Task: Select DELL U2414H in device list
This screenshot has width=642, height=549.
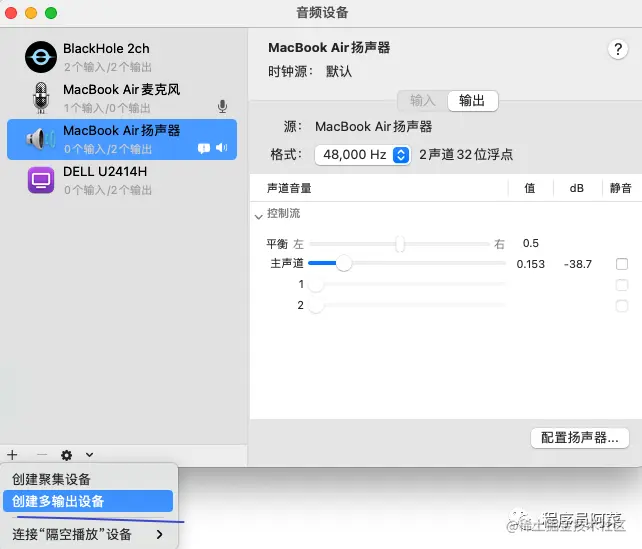Action: pos(122,180)
